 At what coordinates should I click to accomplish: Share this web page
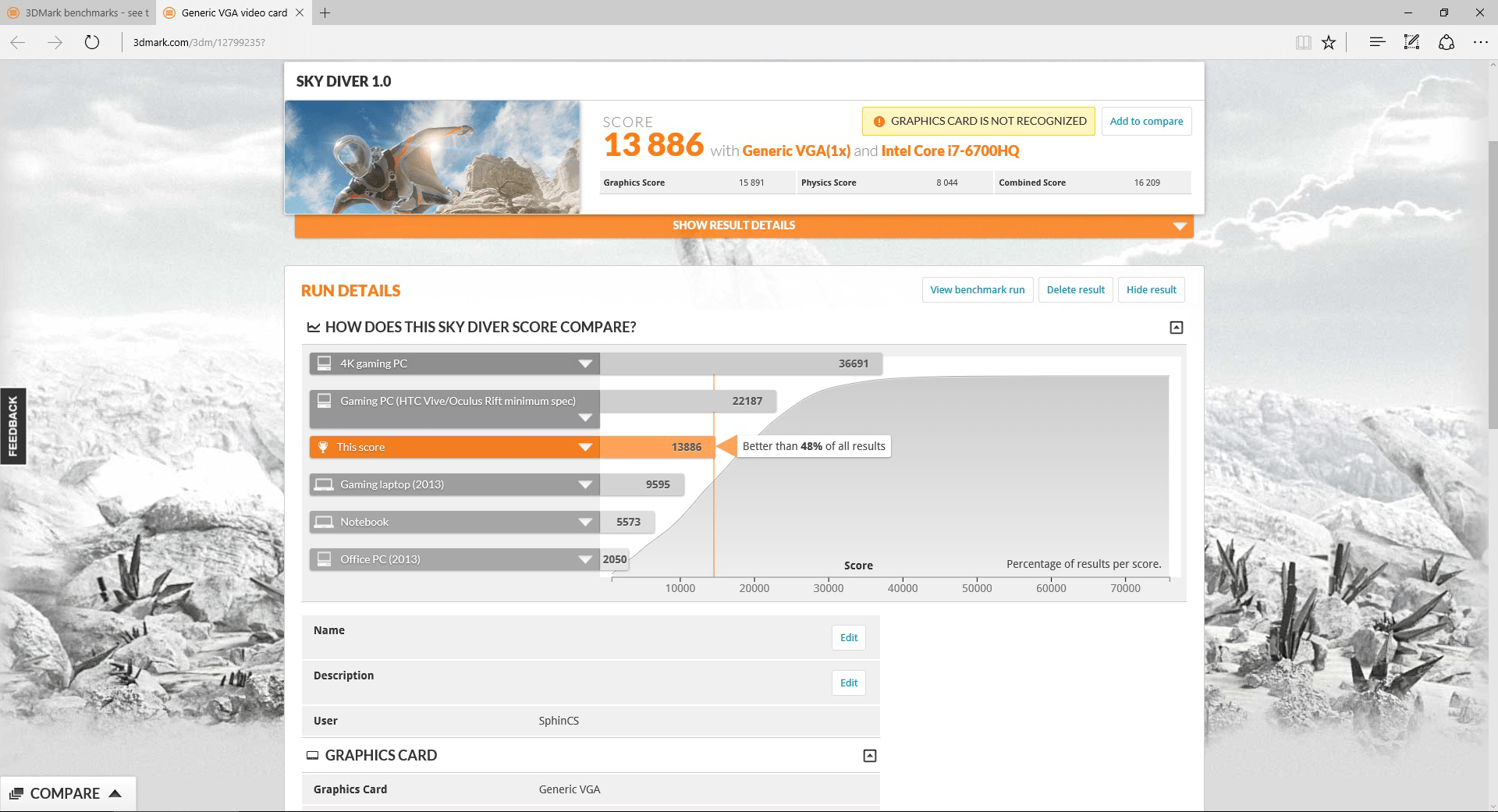click(1446, 42)
